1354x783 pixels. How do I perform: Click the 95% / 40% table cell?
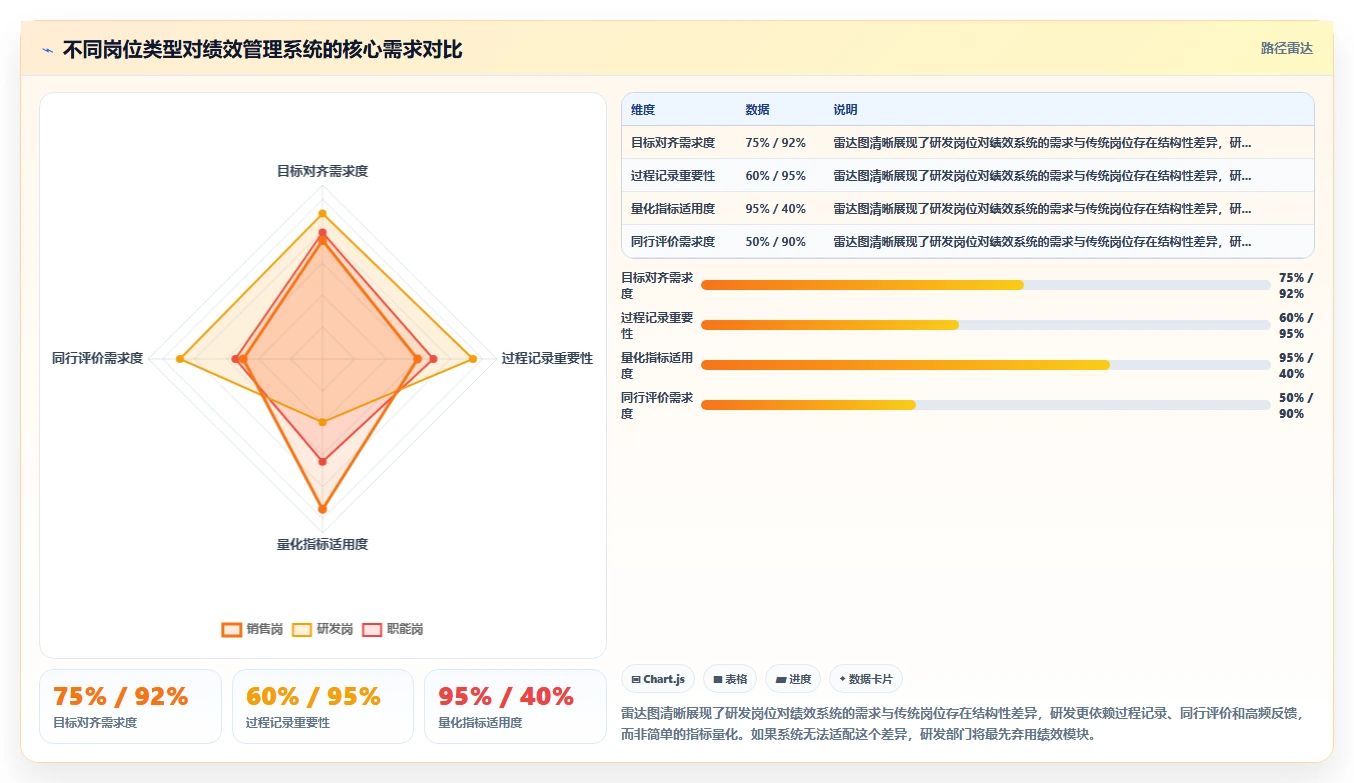tap(775, 209)
